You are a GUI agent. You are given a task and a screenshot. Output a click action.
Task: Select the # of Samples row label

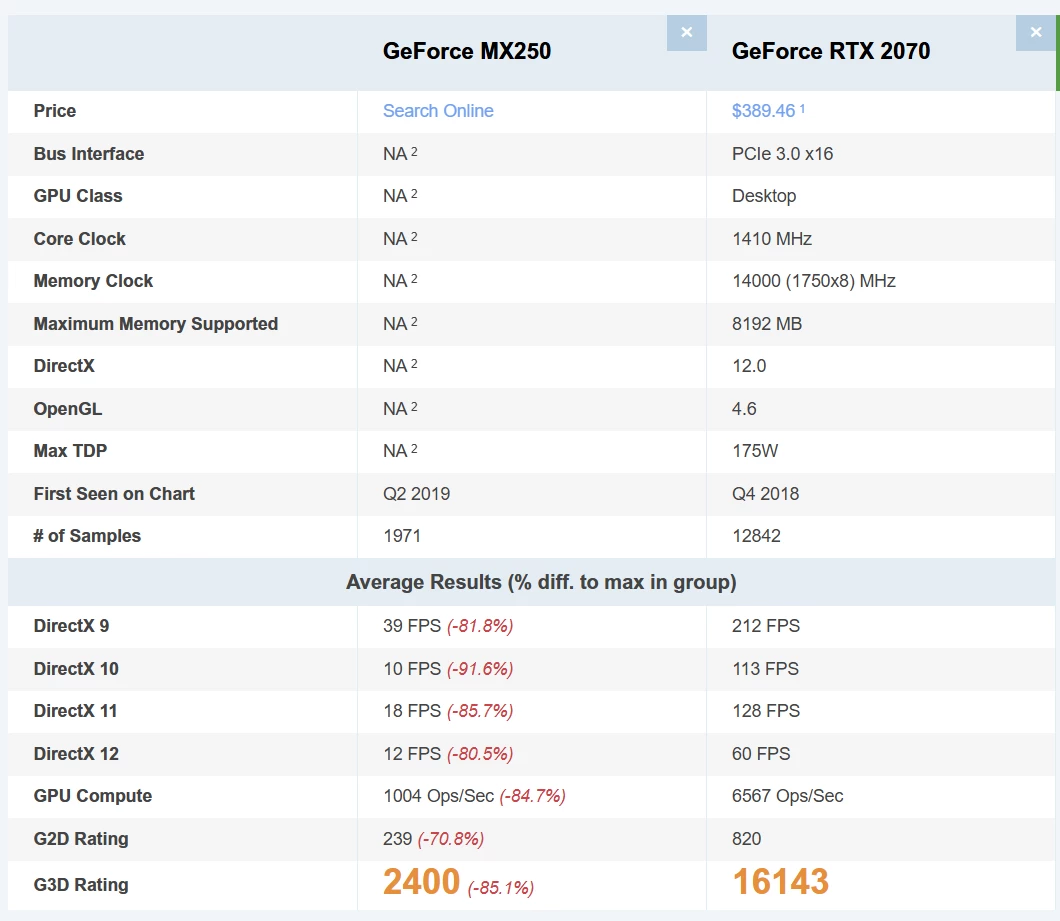[x=87, y=536]
